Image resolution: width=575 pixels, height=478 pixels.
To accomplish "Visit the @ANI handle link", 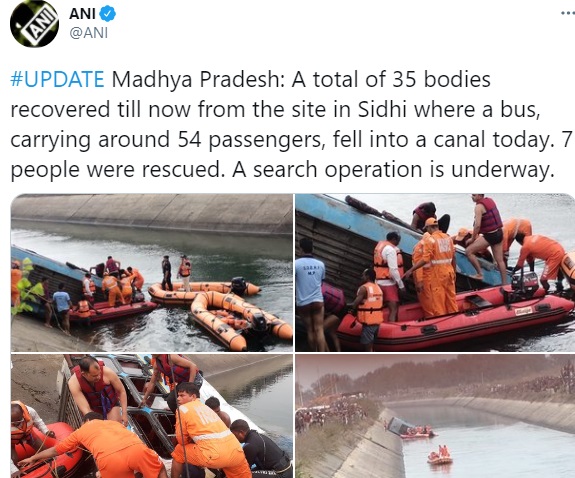I will [88, 33].
